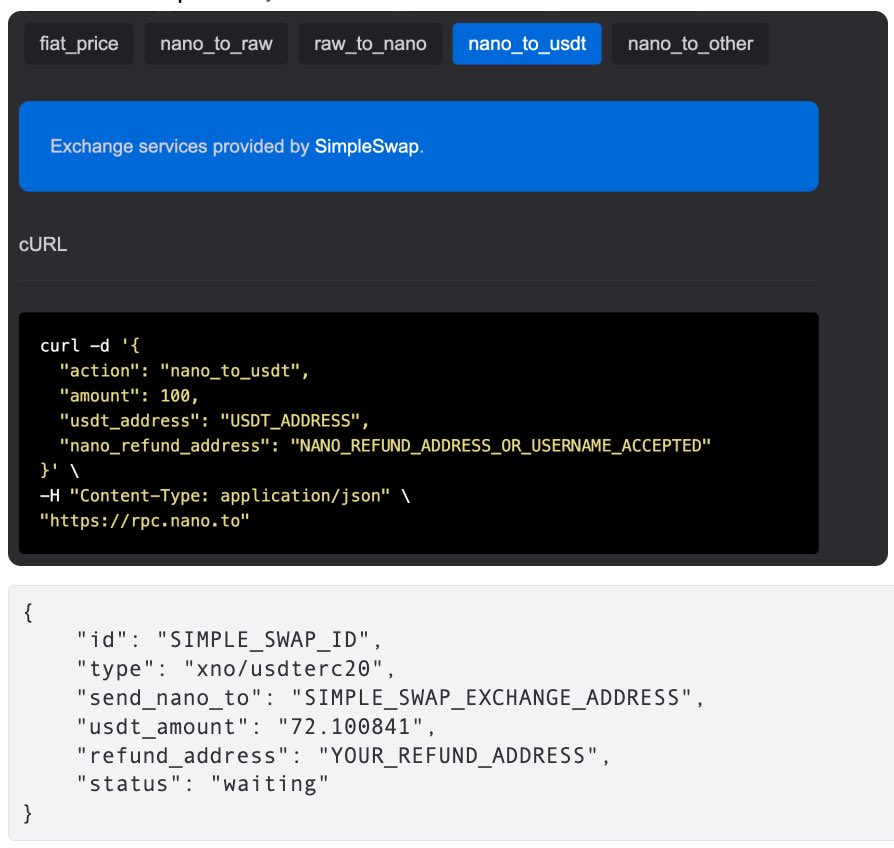Click the "usdt_address" code line
The image size is (894, 848).
coord(214,421)
